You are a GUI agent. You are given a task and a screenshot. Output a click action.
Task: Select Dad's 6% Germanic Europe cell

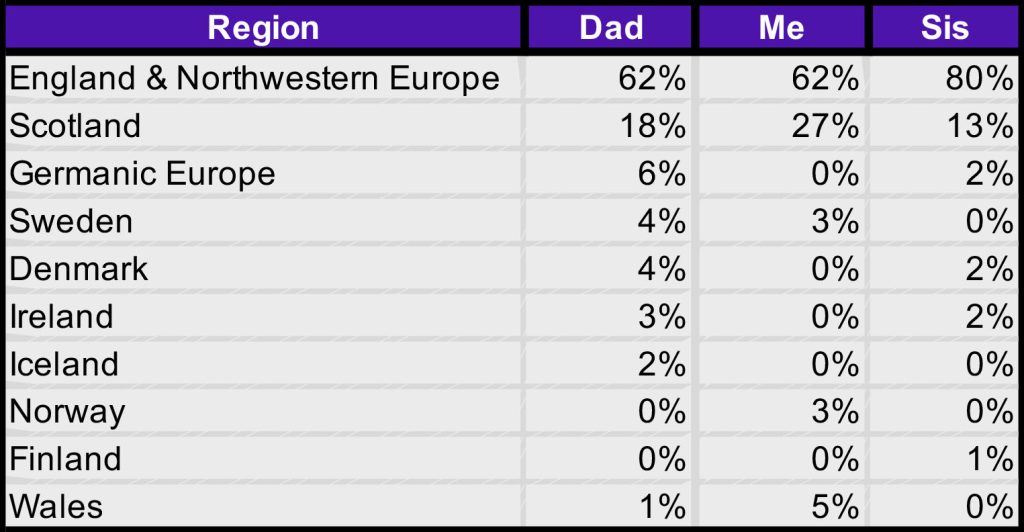pyautogui.click(x=661, y=174)
